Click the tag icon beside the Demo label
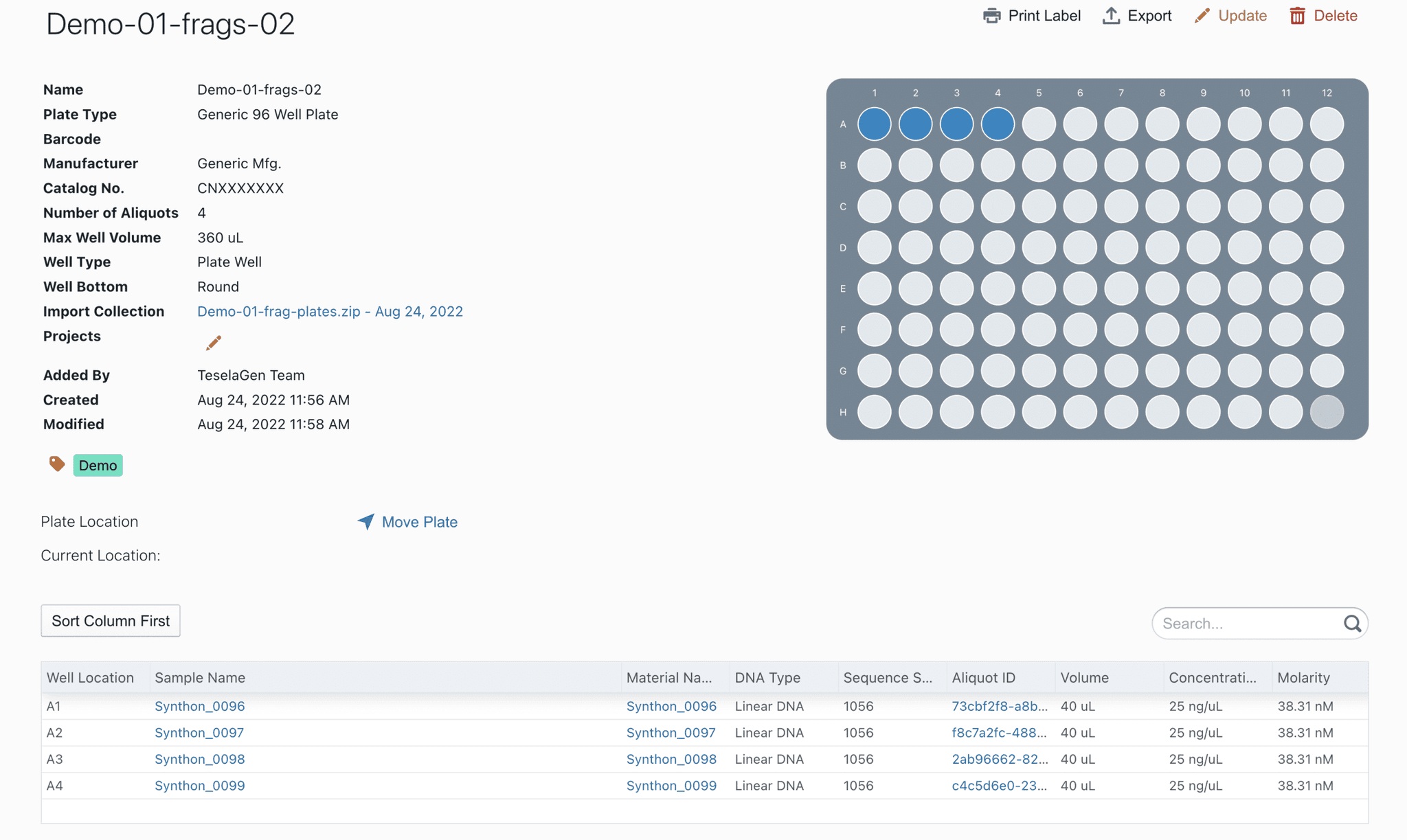The image size is (1407, 840). [57, 464]
